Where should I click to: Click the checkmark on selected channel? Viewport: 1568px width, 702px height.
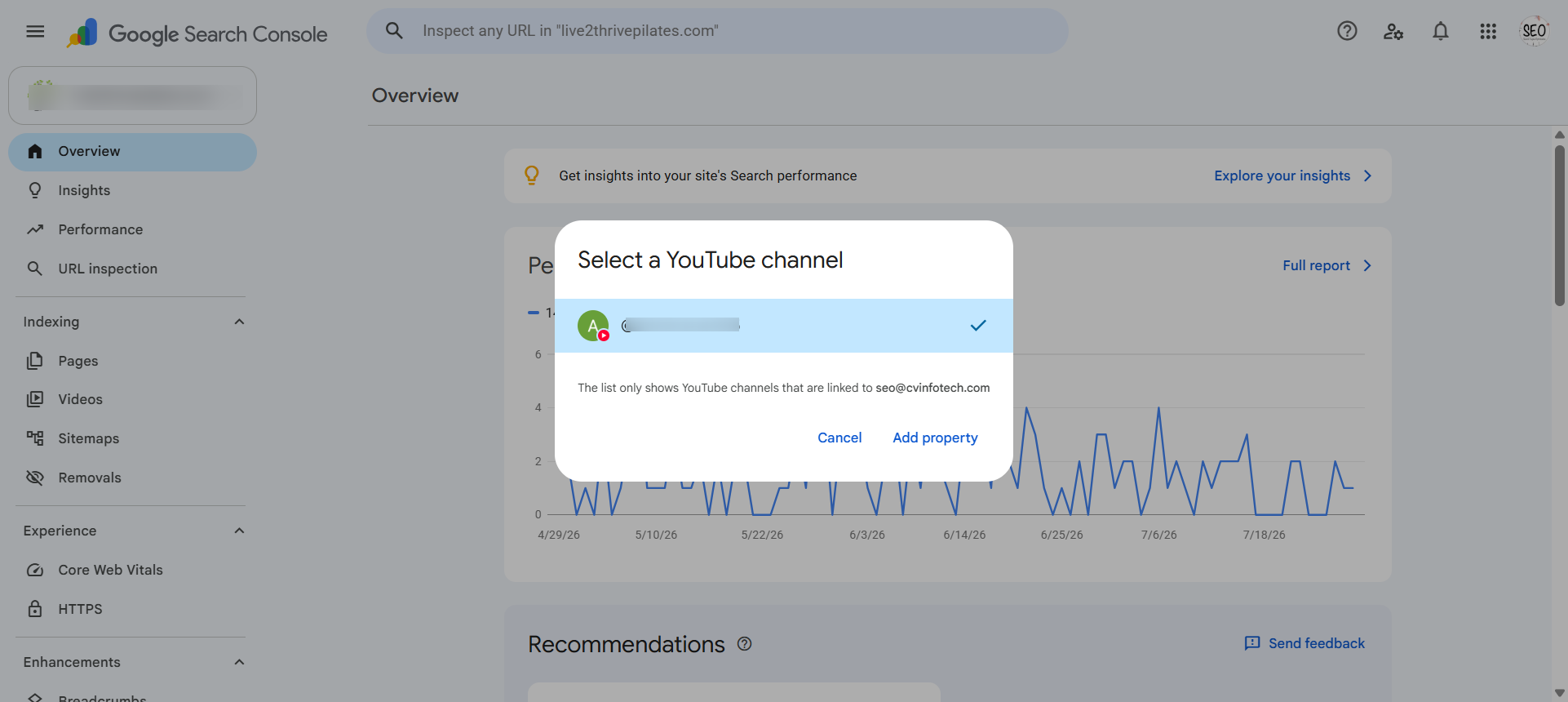tap(978, 325)
